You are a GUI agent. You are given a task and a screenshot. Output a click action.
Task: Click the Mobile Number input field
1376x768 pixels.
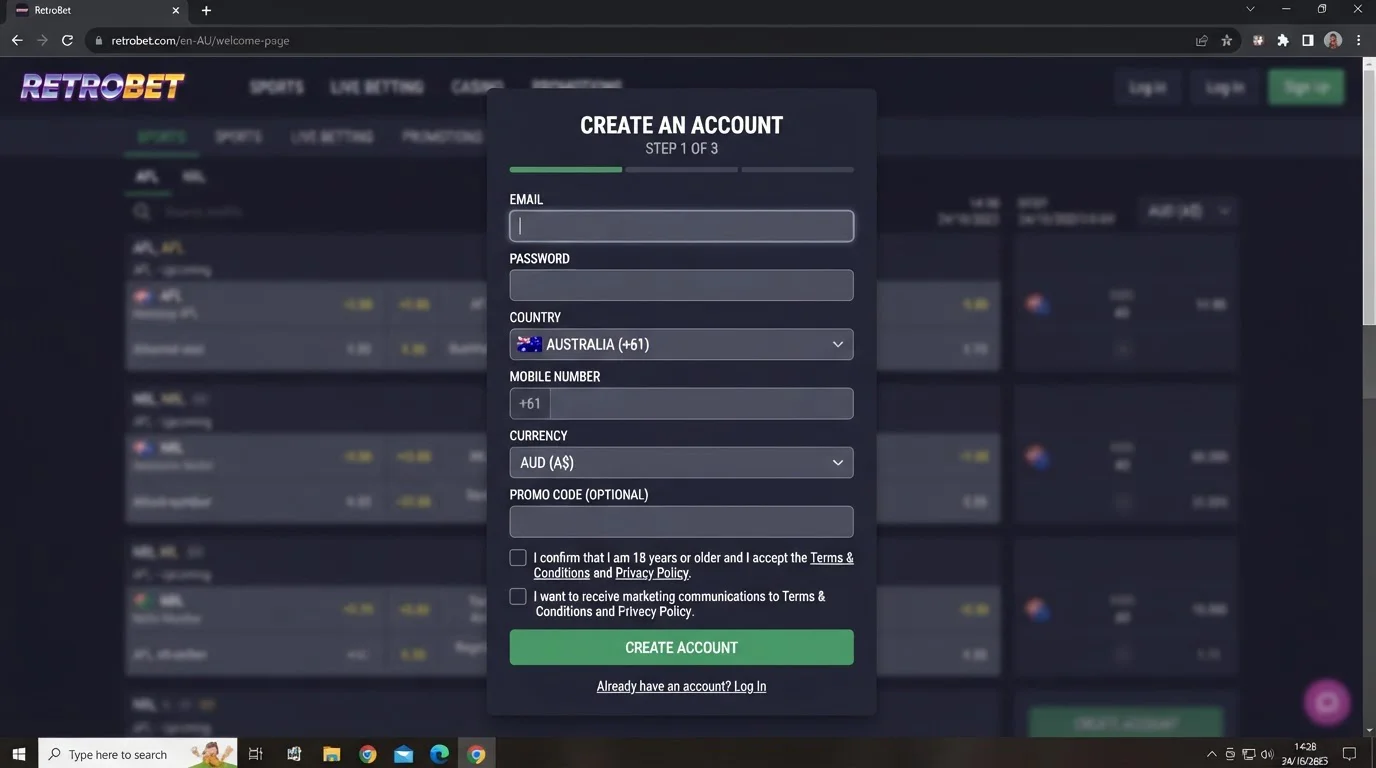[701, 403]
